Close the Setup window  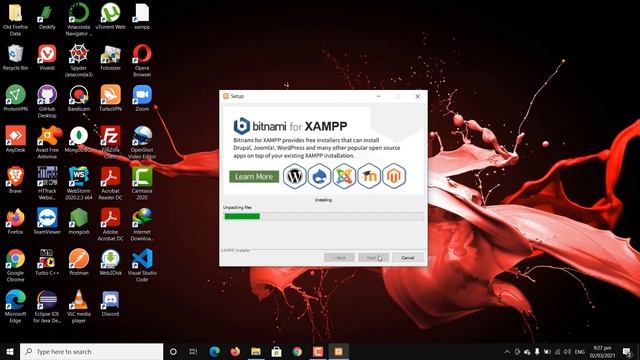417,96
